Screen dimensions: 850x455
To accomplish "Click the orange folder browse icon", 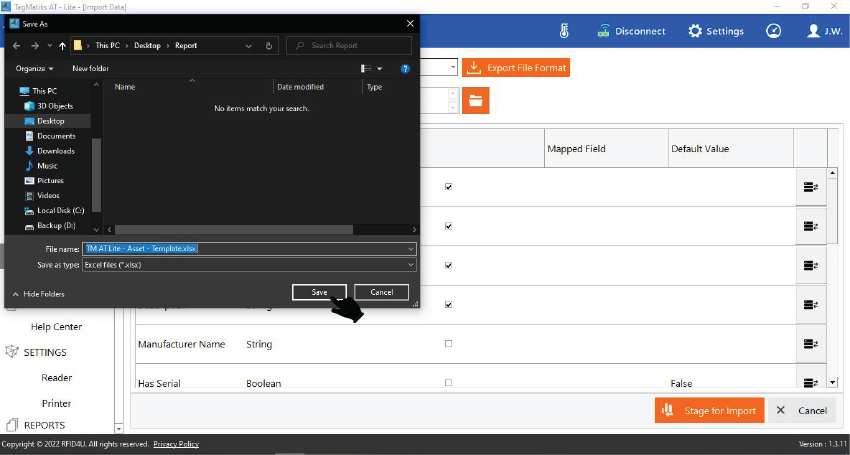I will (475, 101).
